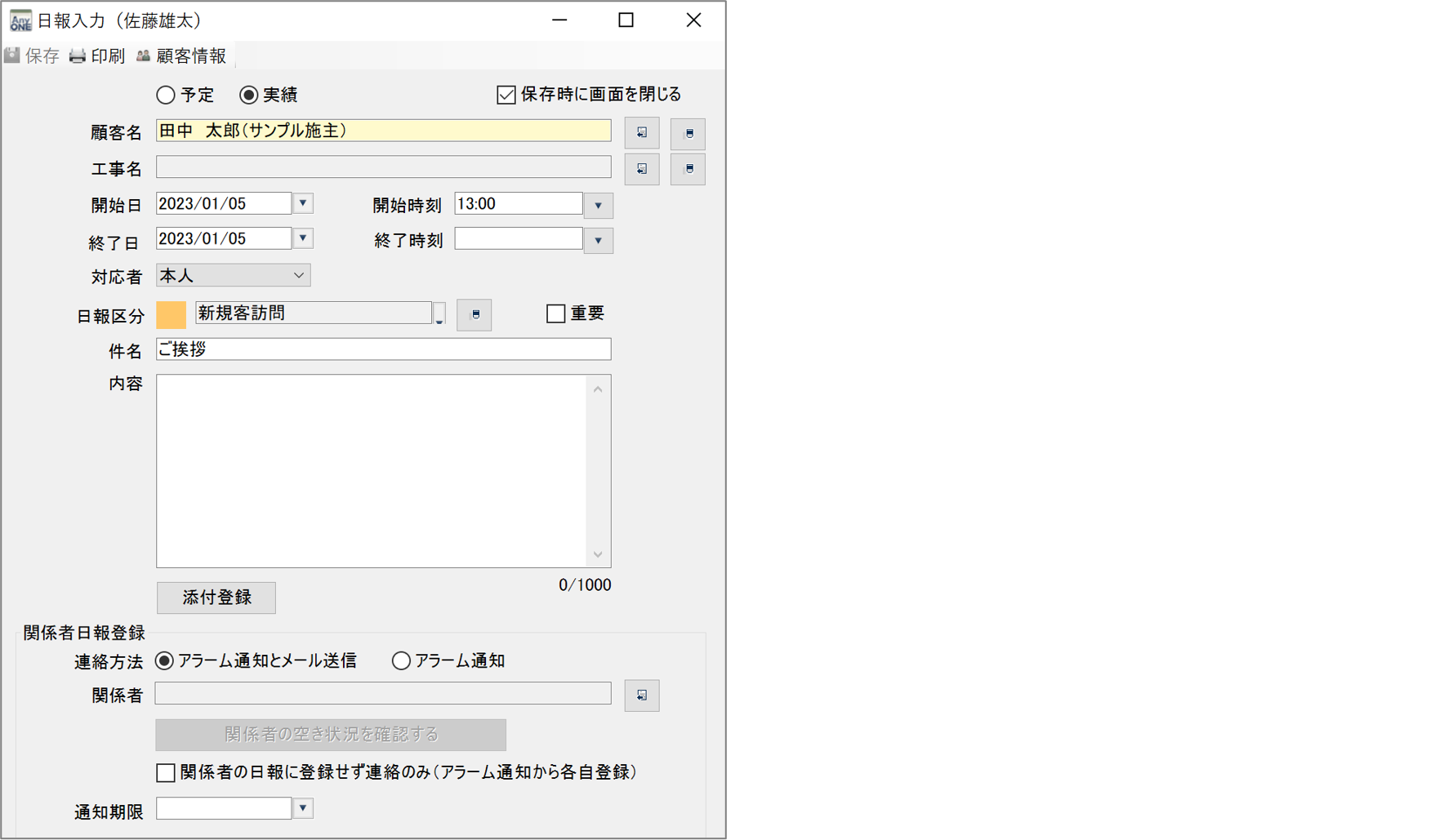Click the orange 日報区分 color swatch

tap(171, 313)
